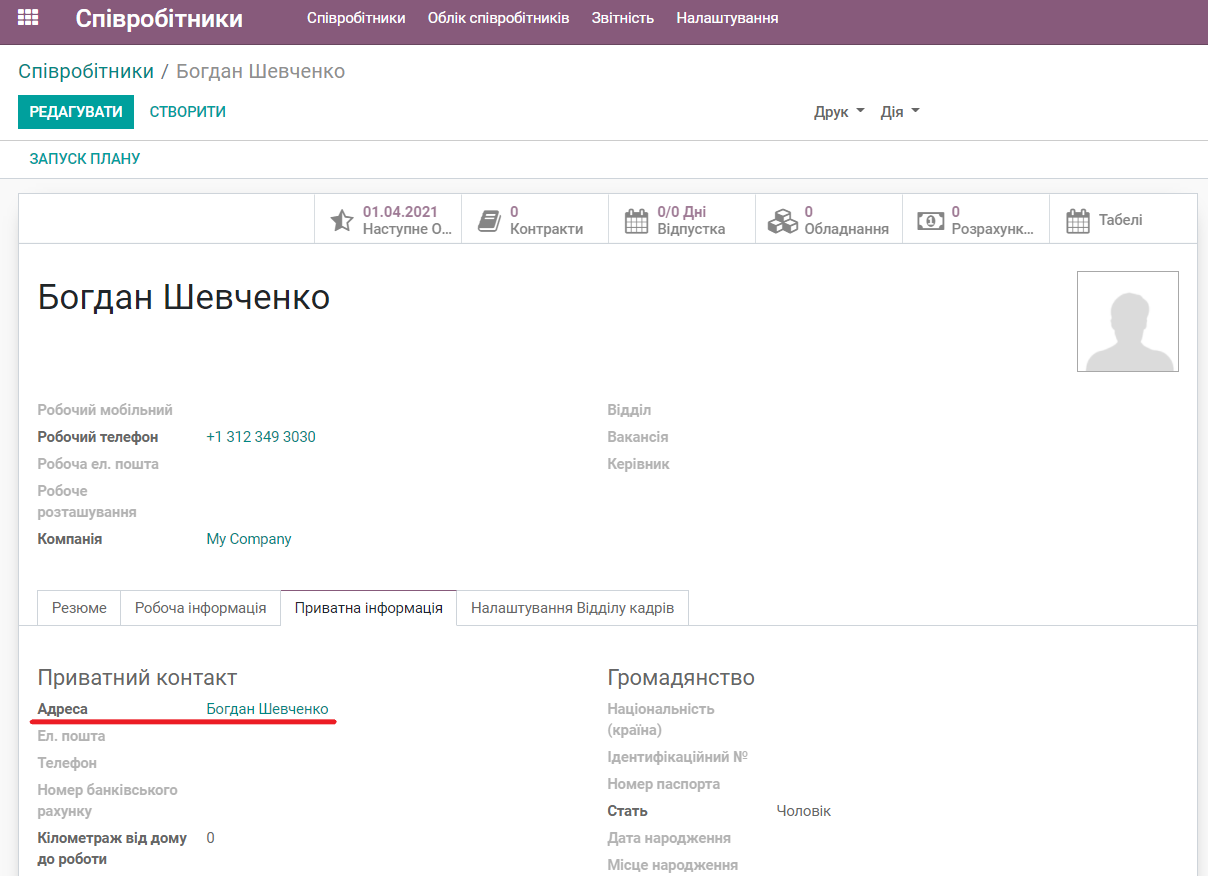Open the Дія dropdown
This screenshot has width=1208, height=876.
coord(898,111)
